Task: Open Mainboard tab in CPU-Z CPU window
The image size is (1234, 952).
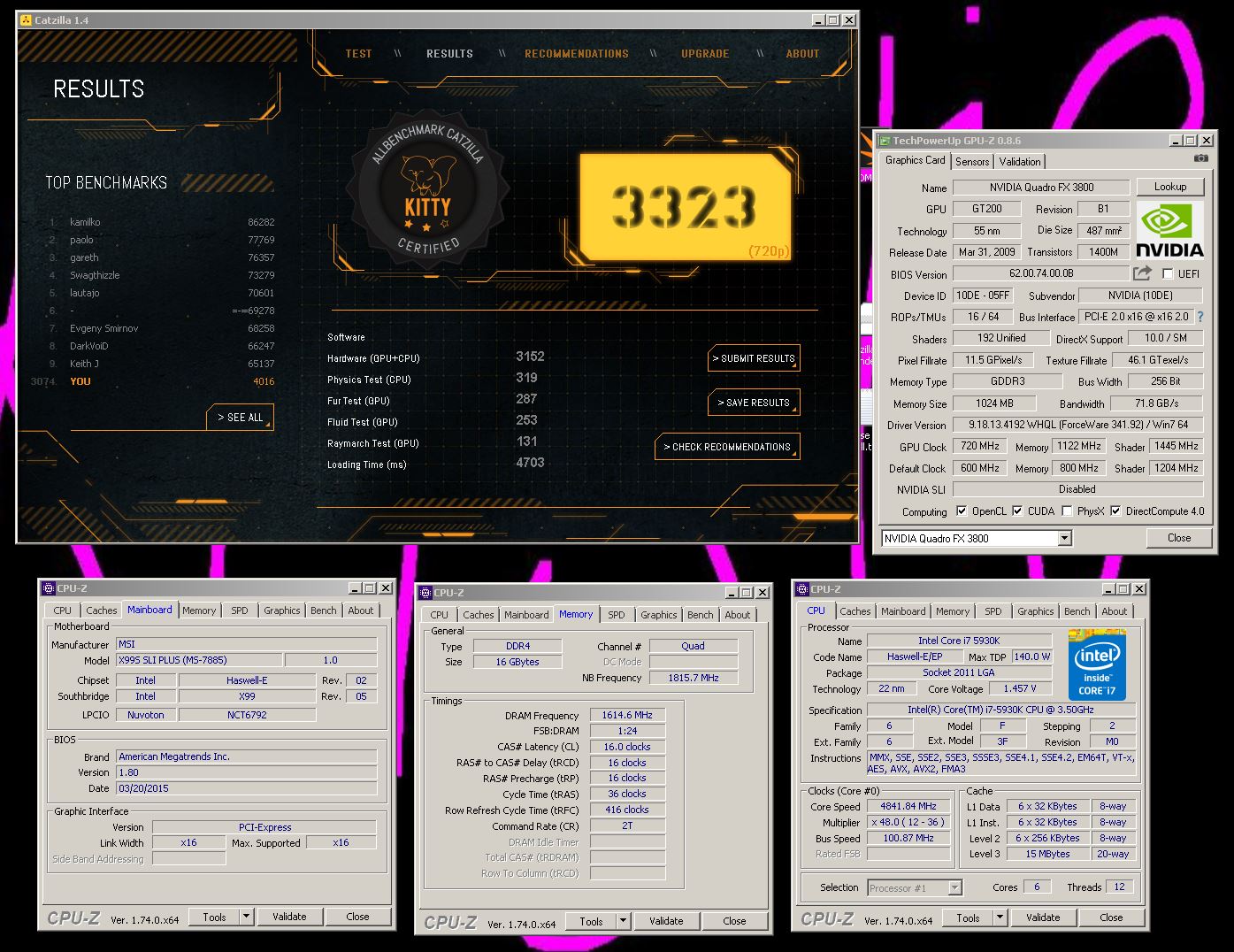Action: click(903, 611)
